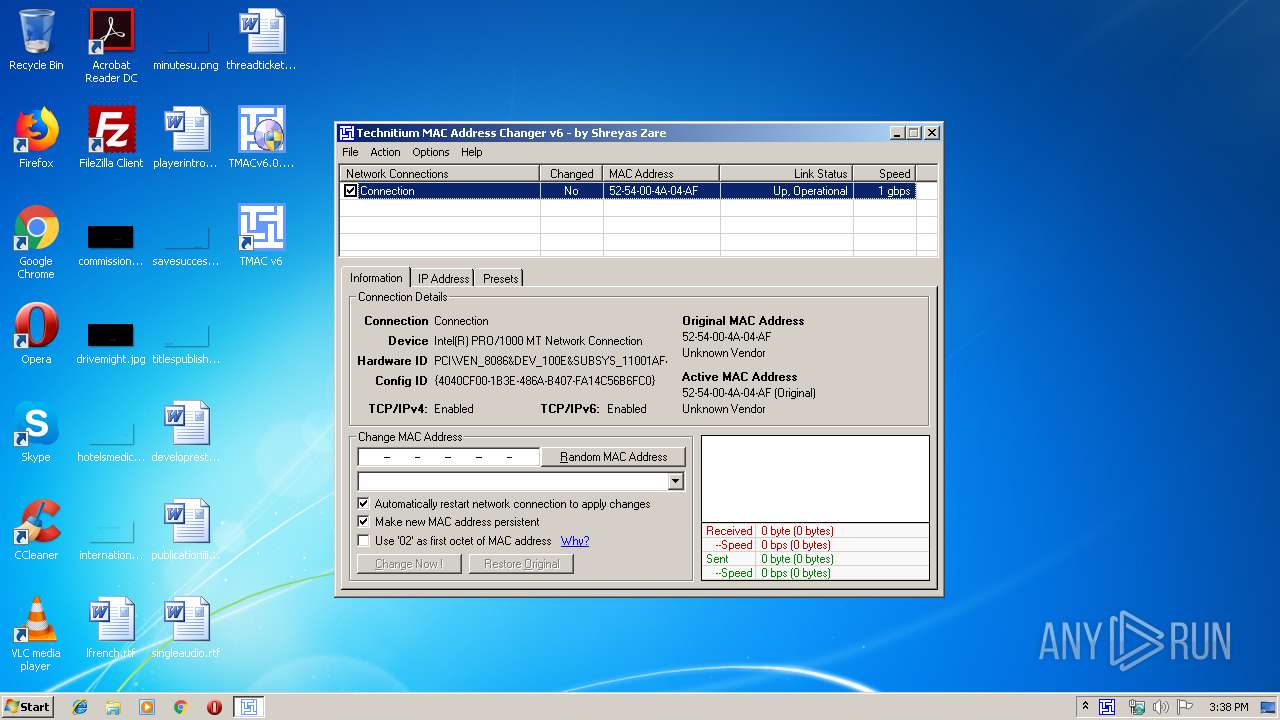The image size is (1280, 720).
Task: Launch VLC media player shortcut
Action: tap(36, 634)
